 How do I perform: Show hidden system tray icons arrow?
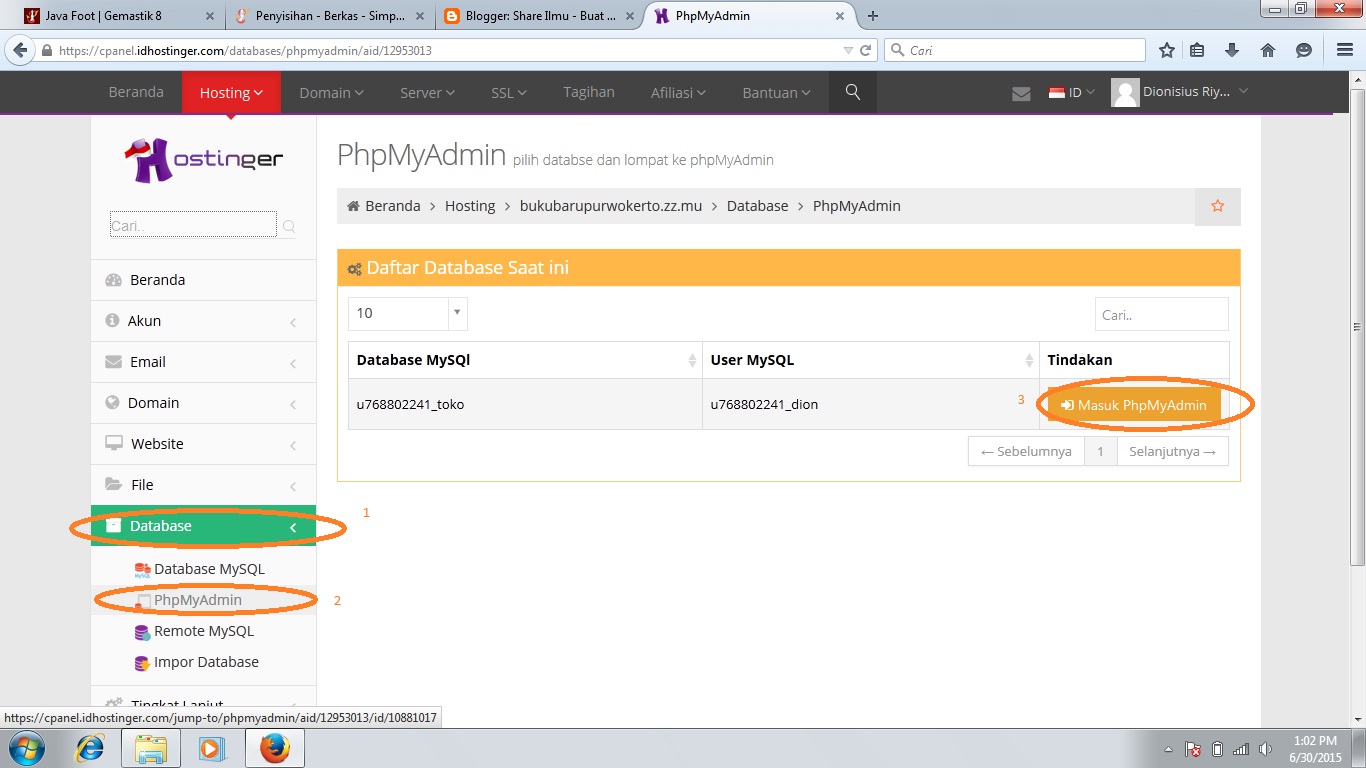pyautogui.click(x=1168, y=749)
